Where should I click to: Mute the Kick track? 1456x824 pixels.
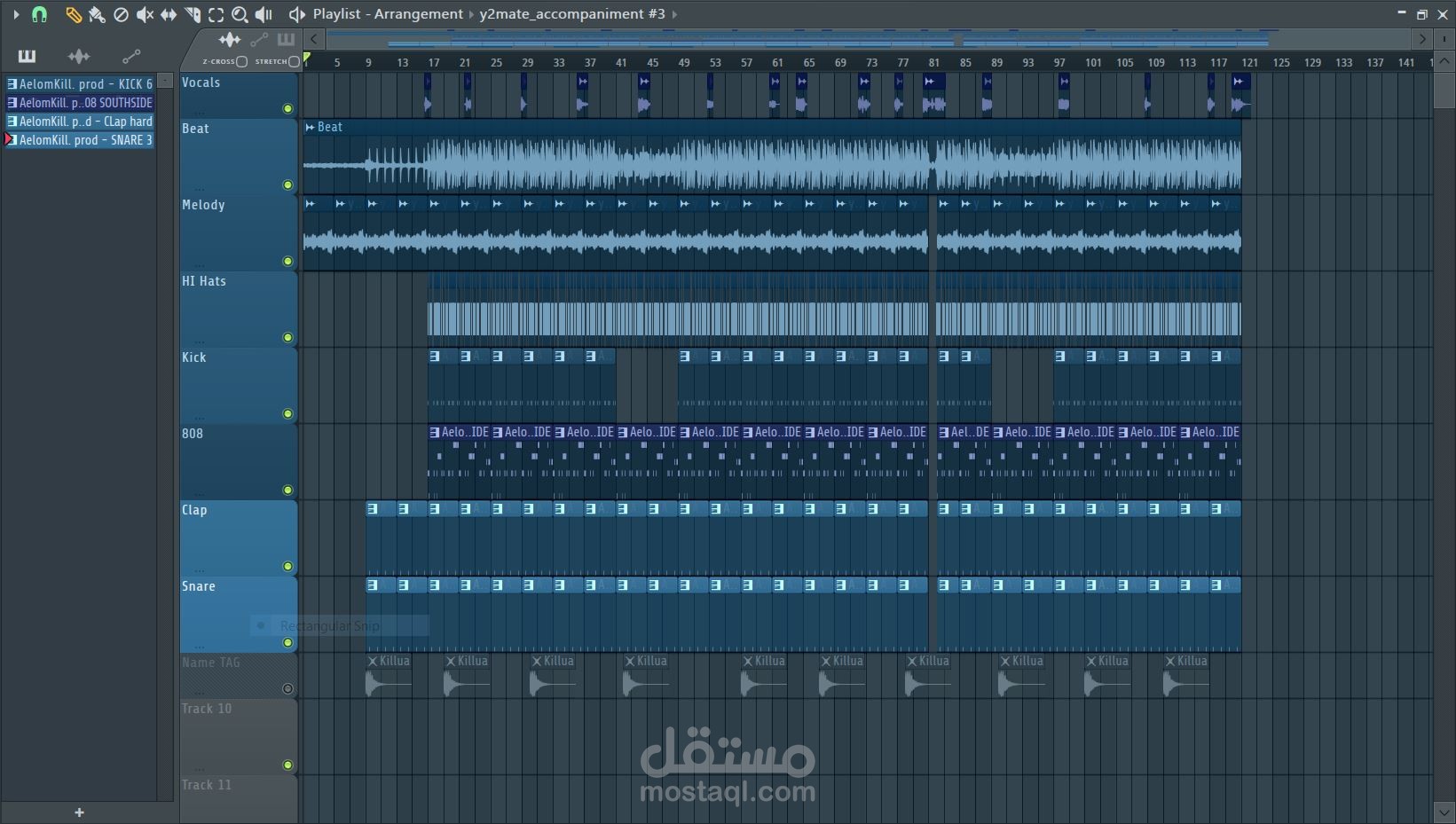tap(287, 414)
